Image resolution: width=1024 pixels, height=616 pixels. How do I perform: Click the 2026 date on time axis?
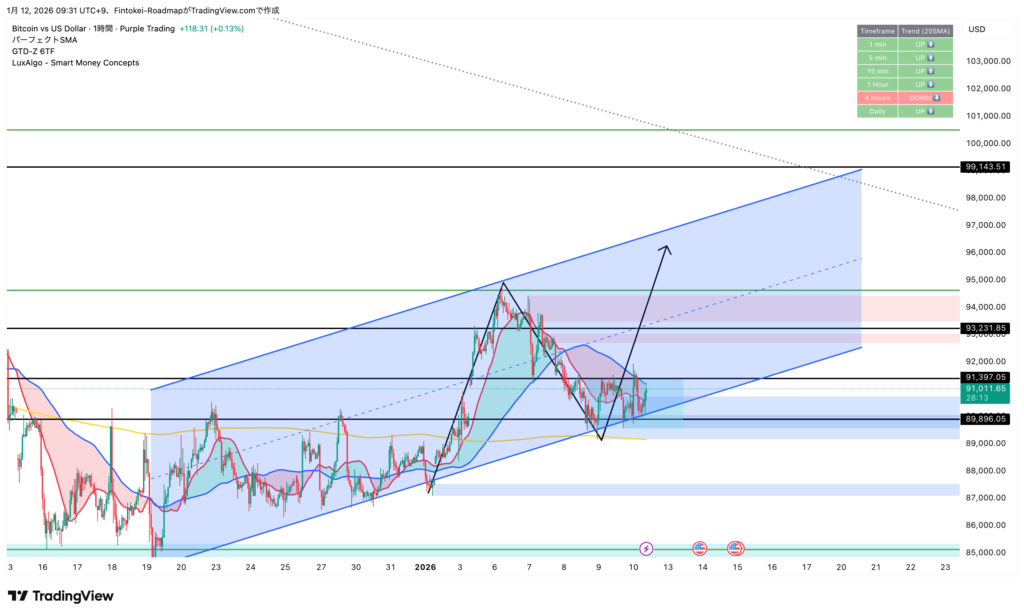pyautogui.click(x=425, y=567)
